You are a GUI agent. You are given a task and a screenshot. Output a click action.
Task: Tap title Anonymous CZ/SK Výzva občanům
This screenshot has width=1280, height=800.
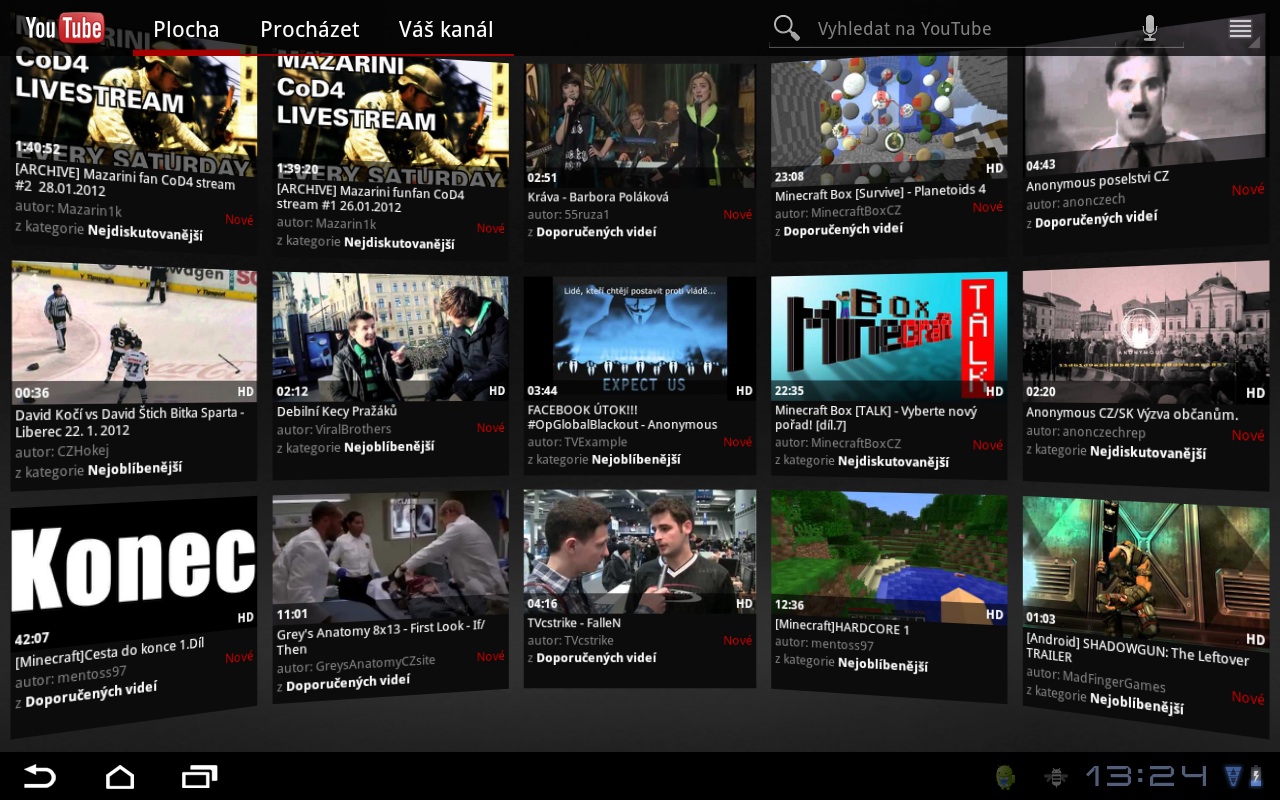point(1132,413)
